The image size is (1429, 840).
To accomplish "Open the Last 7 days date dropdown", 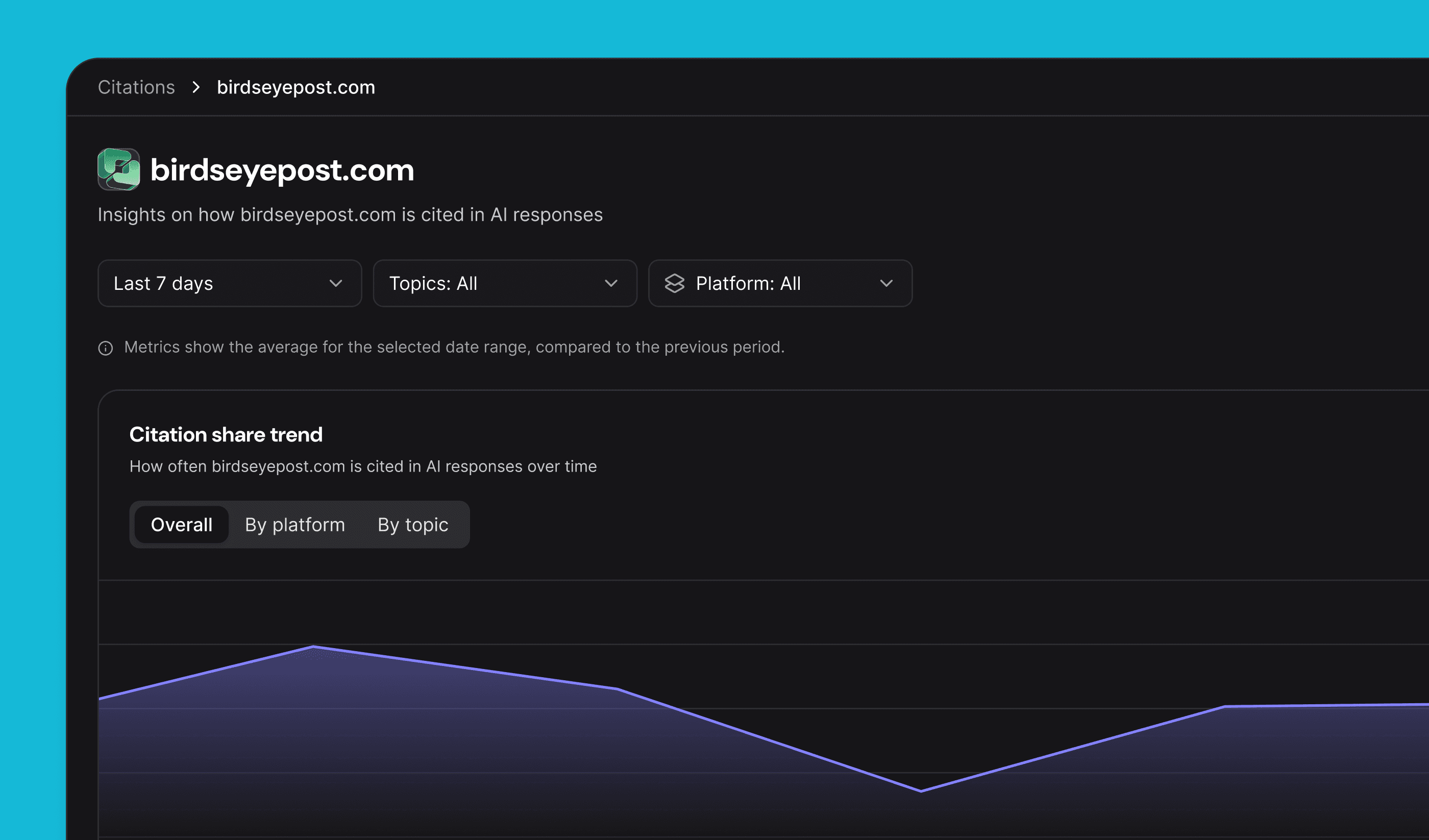I will tap(229, 283).
